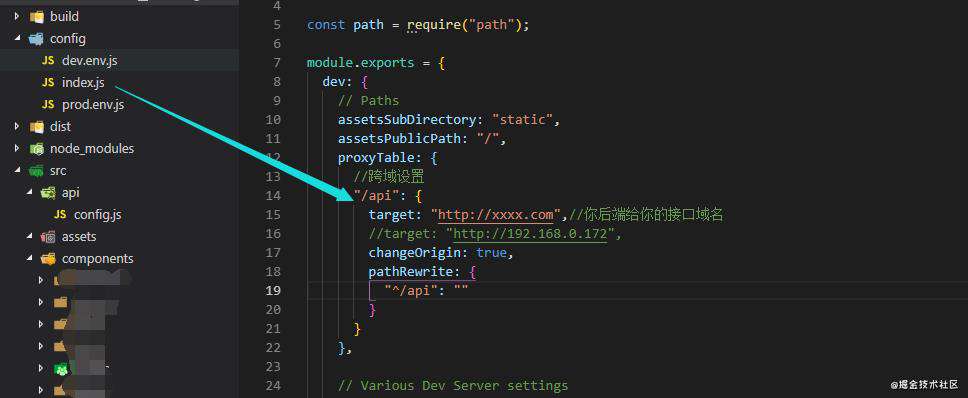Click line number 7 in gutter

(x=277, y=63)
